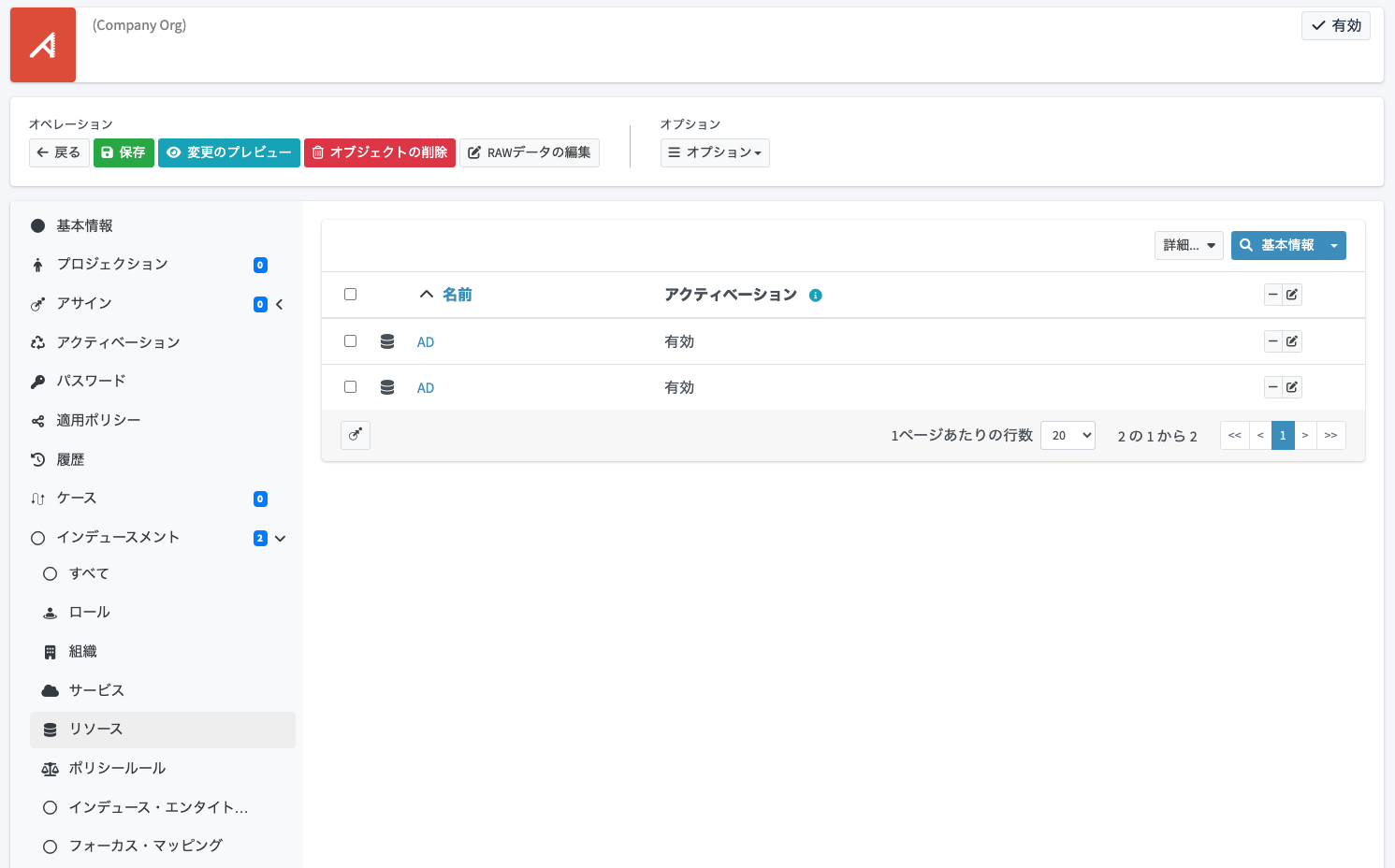Image resolution: width=1395 pixels, height=868 pixels.
Task: Open the second AD link
Action: point(426,388)
